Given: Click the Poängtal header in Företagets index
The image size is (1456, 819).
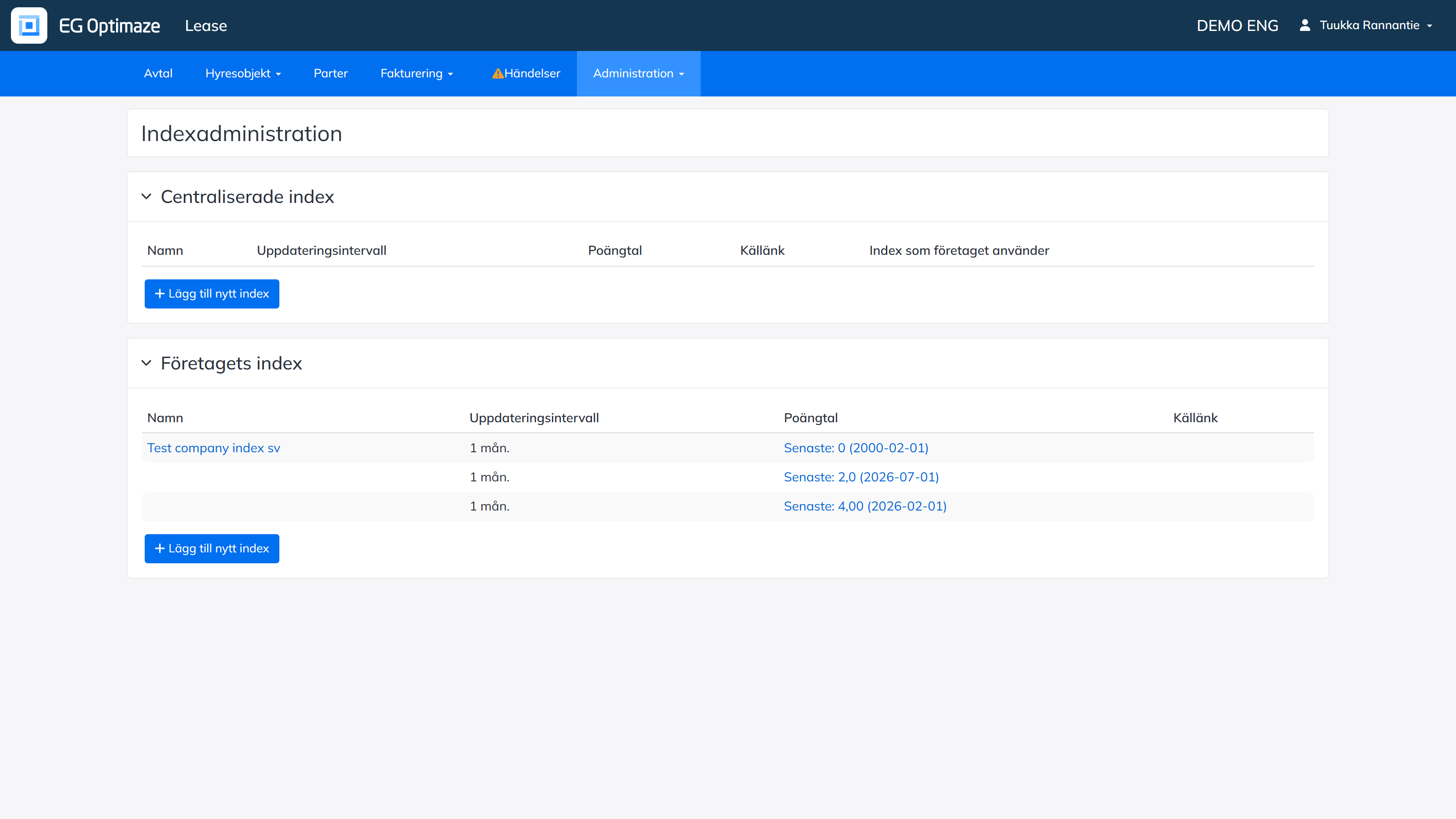Looking at the screenshot, I should click(810, 418).
